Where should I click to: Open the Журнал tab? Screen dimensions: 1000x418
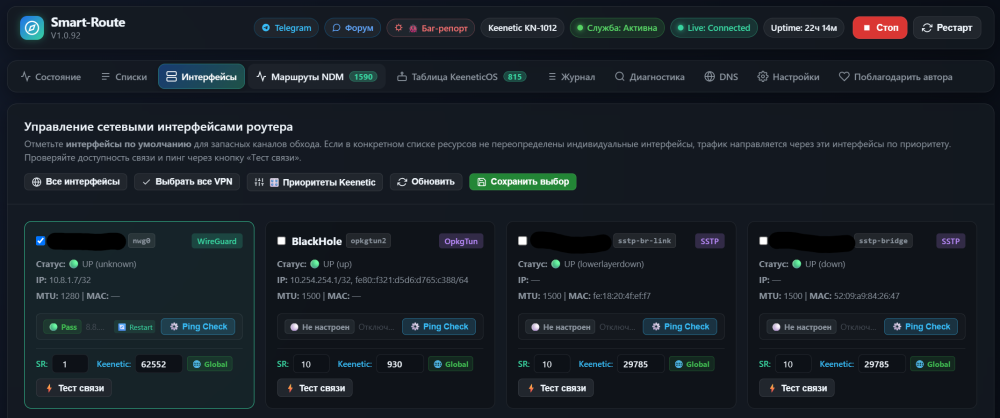pos(571,77)
